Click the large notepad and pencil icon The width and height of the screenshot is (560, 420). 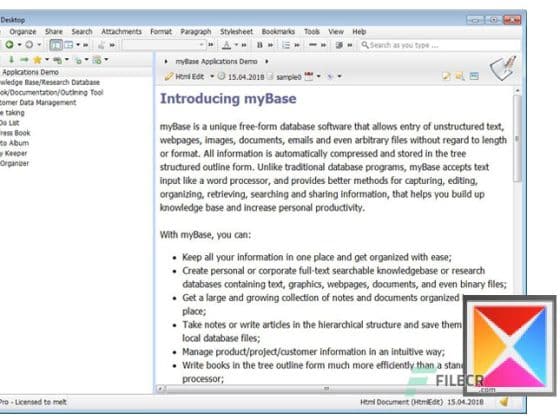(x=503, y=69)
